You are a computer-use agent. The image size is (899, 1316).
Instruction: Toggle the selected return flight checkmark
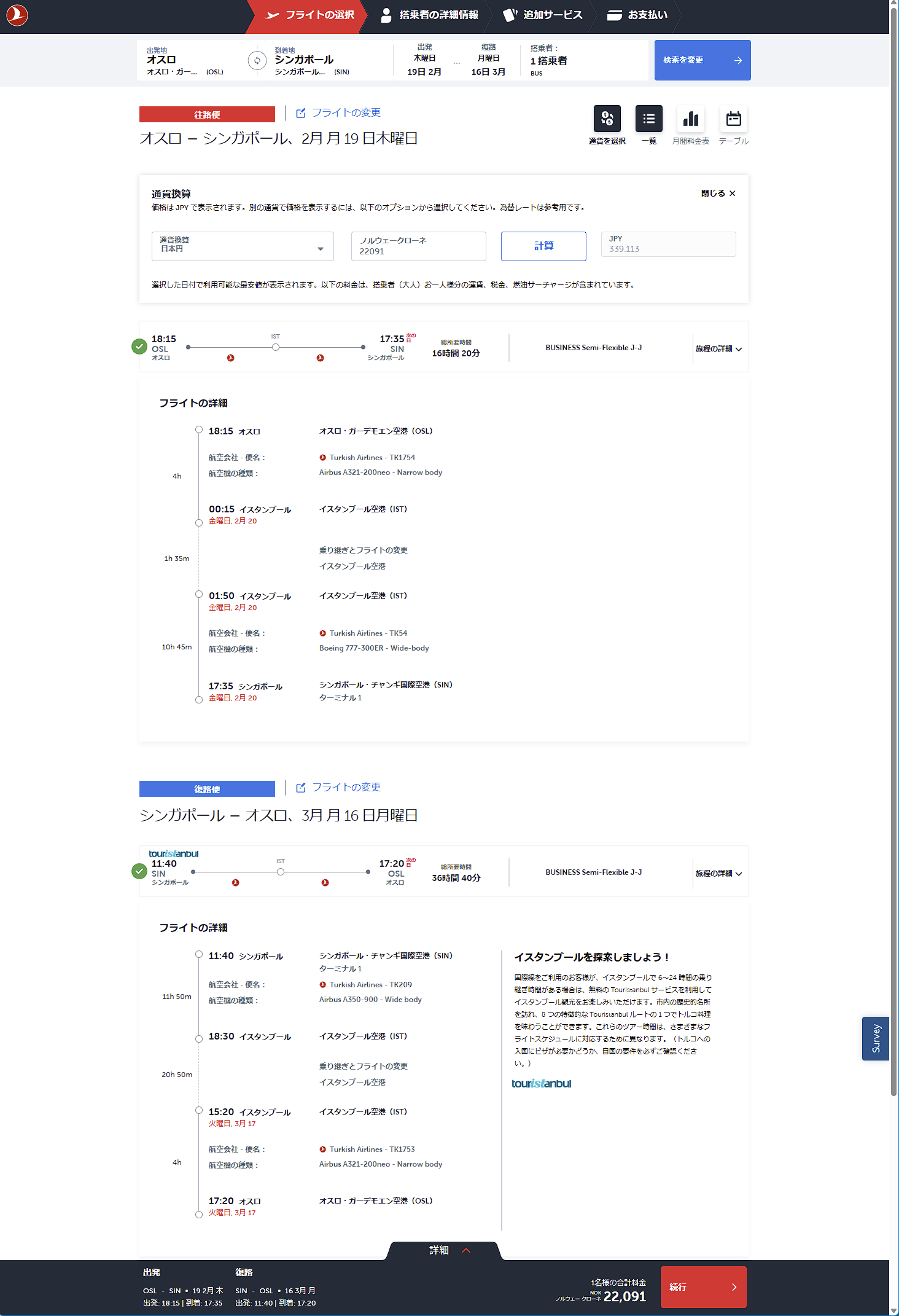[139, 871]
